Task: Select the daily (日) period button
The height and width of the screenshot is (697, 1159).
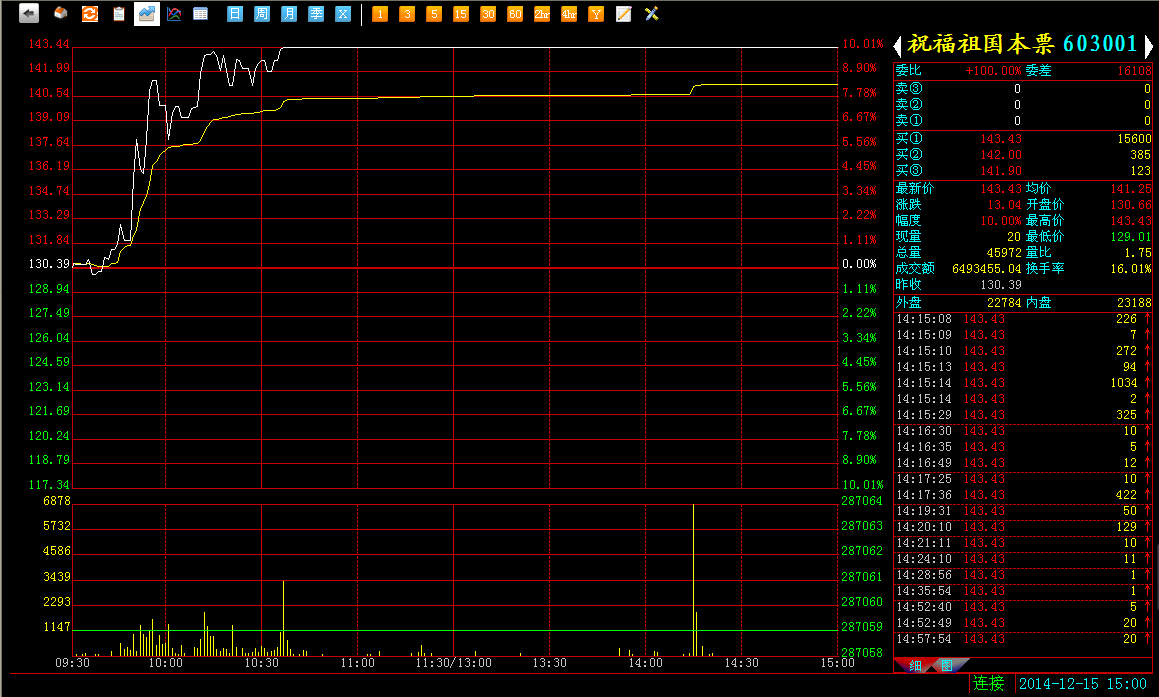Action: [x=235, y=14]
